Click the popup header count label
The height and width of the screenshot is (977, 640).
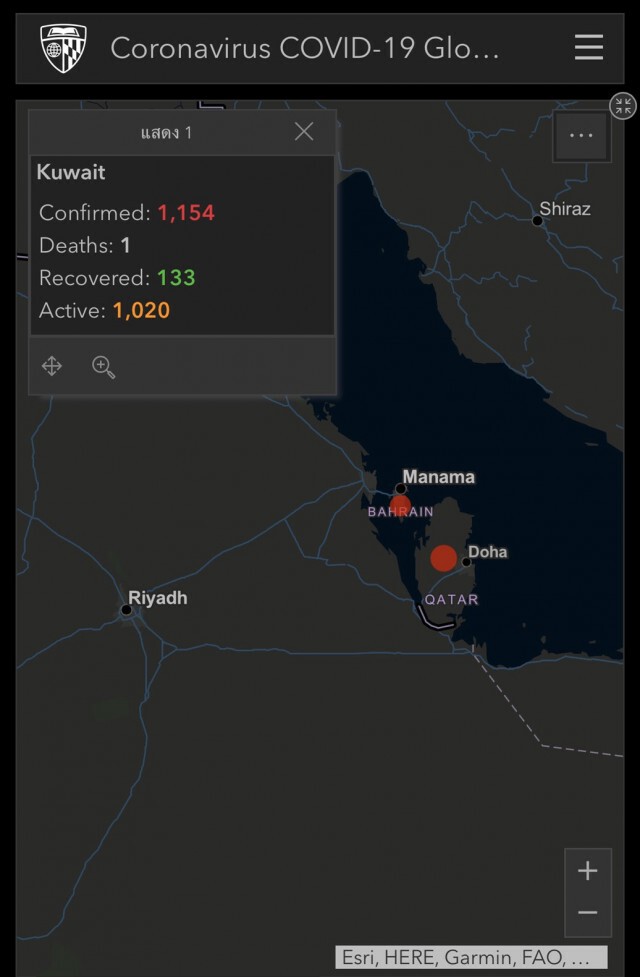point(166,133)
